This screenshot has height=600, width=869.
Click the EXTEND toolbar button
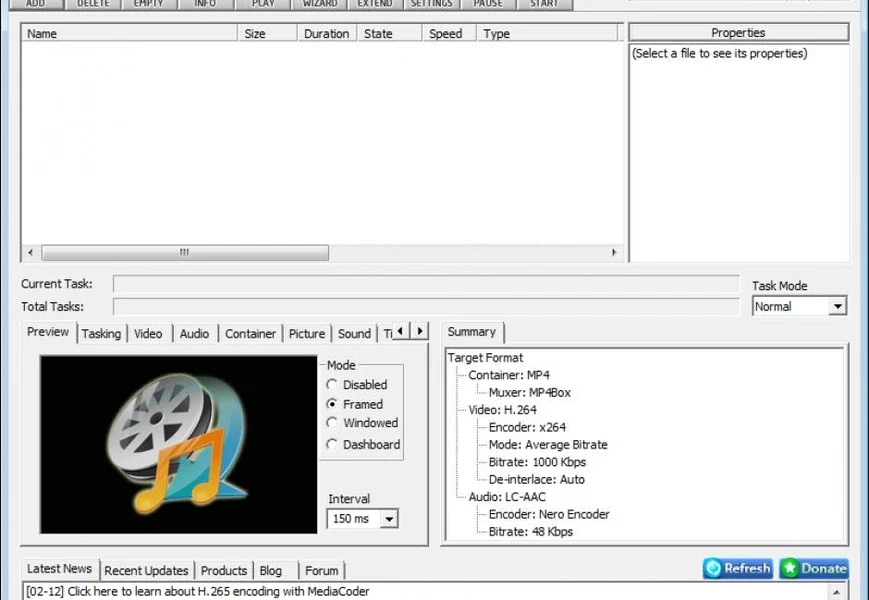tap(375, 4)
